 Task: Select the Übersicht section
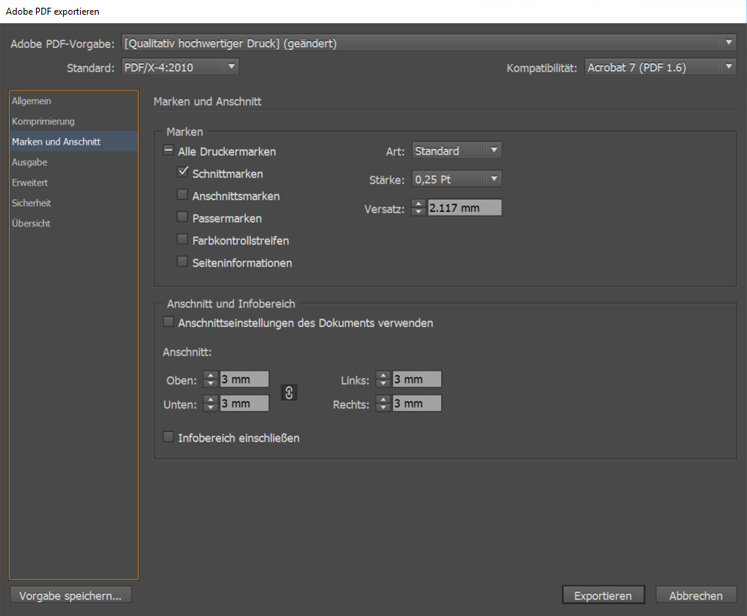point(74,223)
